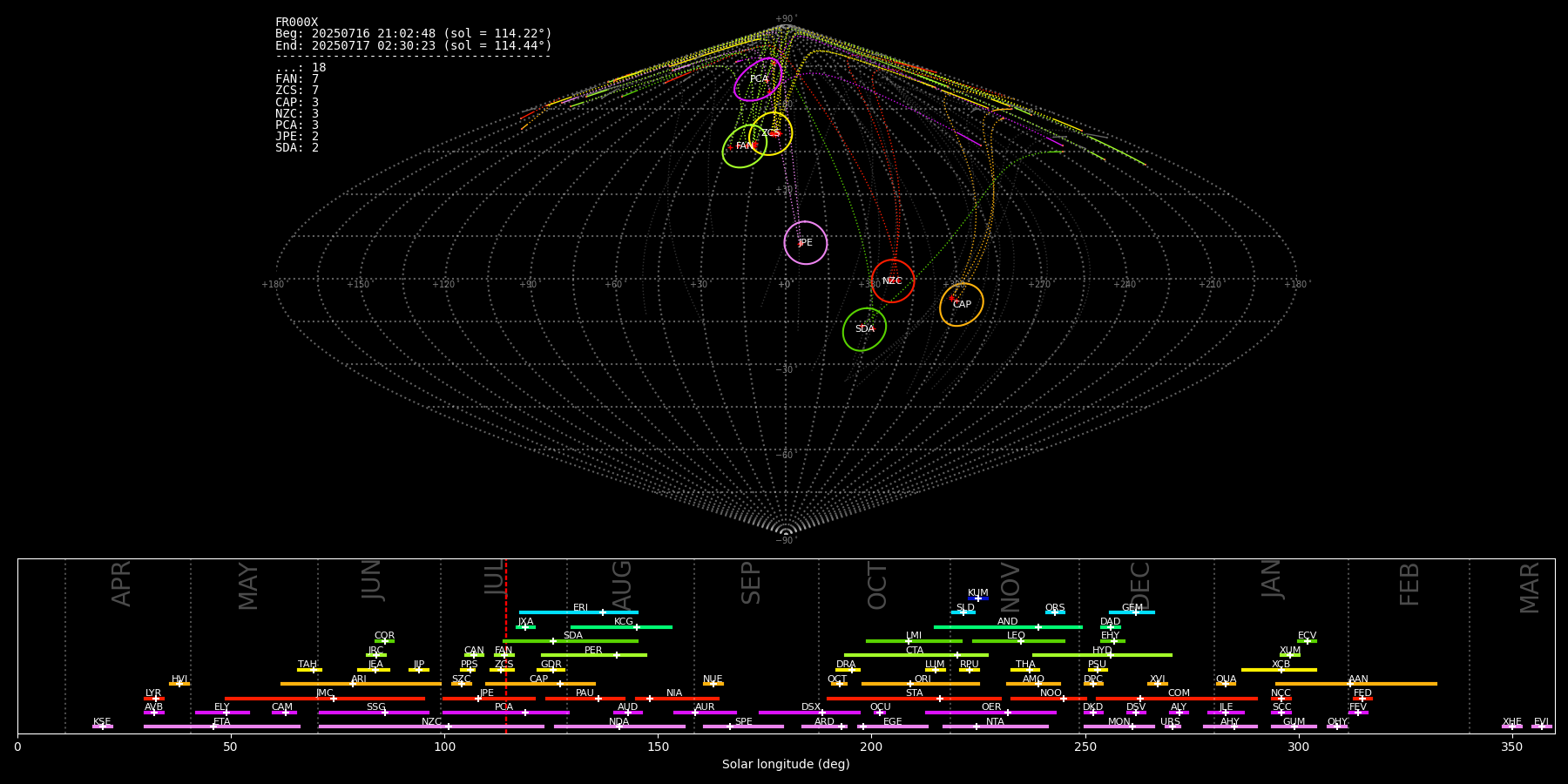
Task: Select the 'SDA: 2' legend entry
Action: point(297,147)
